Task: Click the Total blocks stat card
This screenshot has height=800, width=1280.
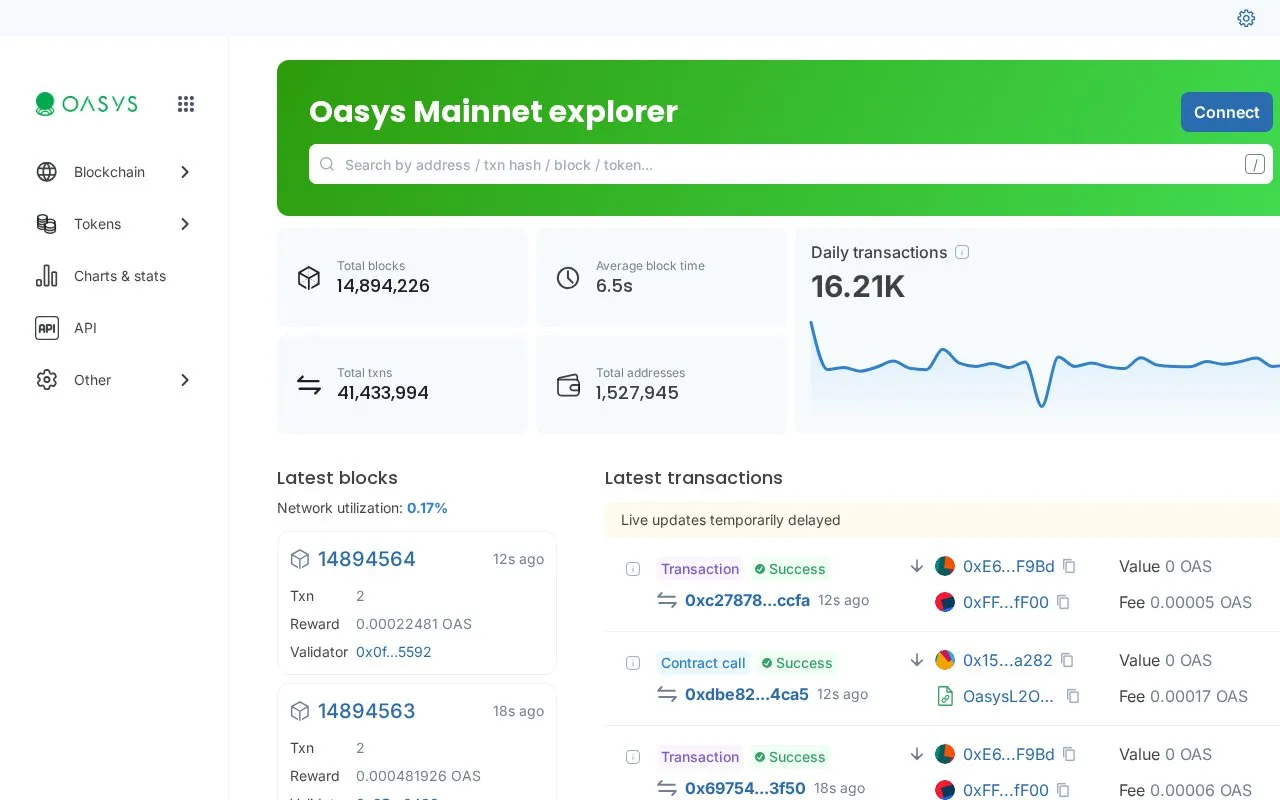Action: 402,277
